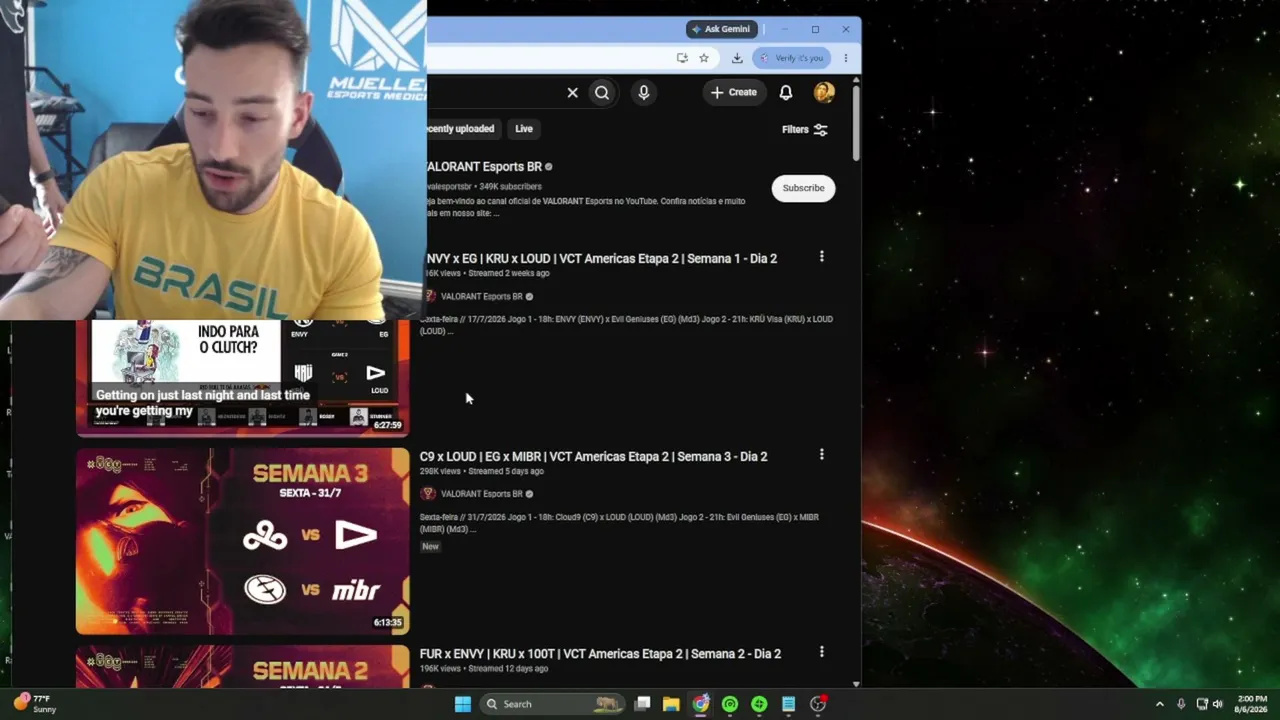Click the '298K views' text under Semana 3 video

440,471
